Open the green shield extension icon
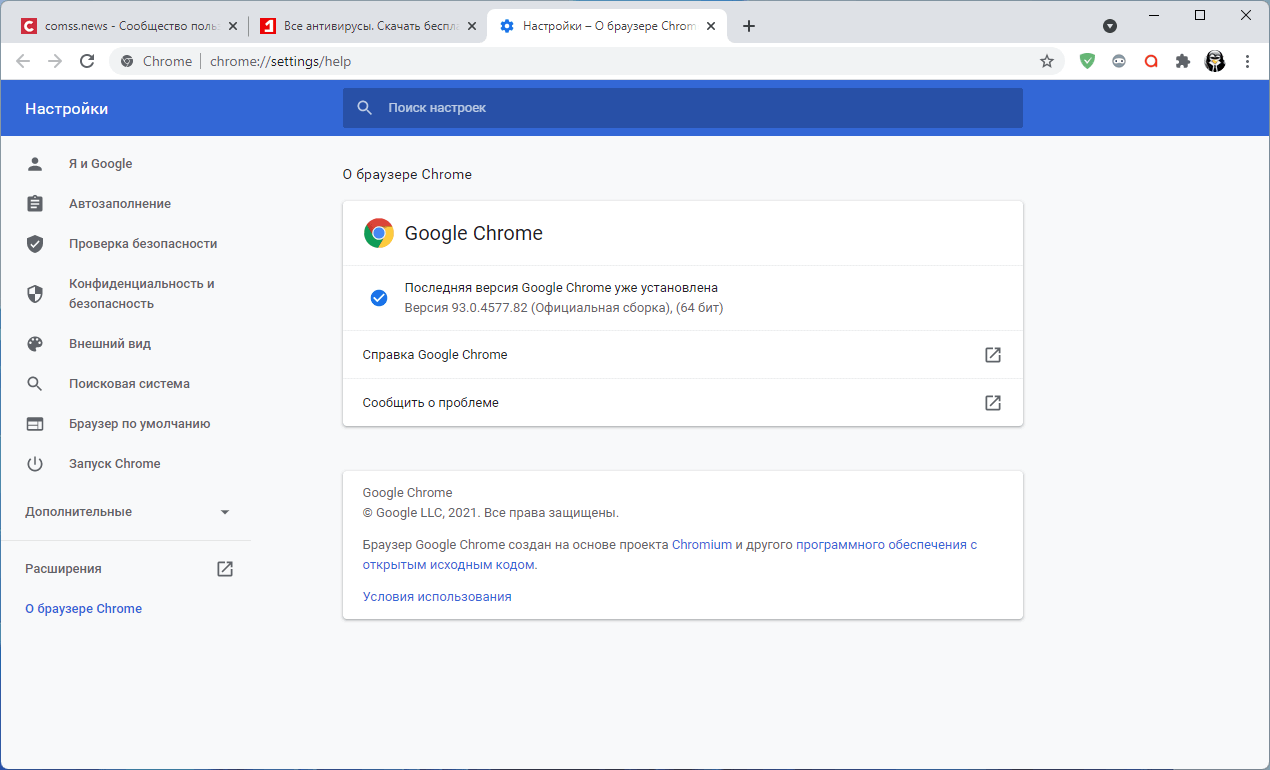Screen dimensions: 1270x770 click(1087, 61)
